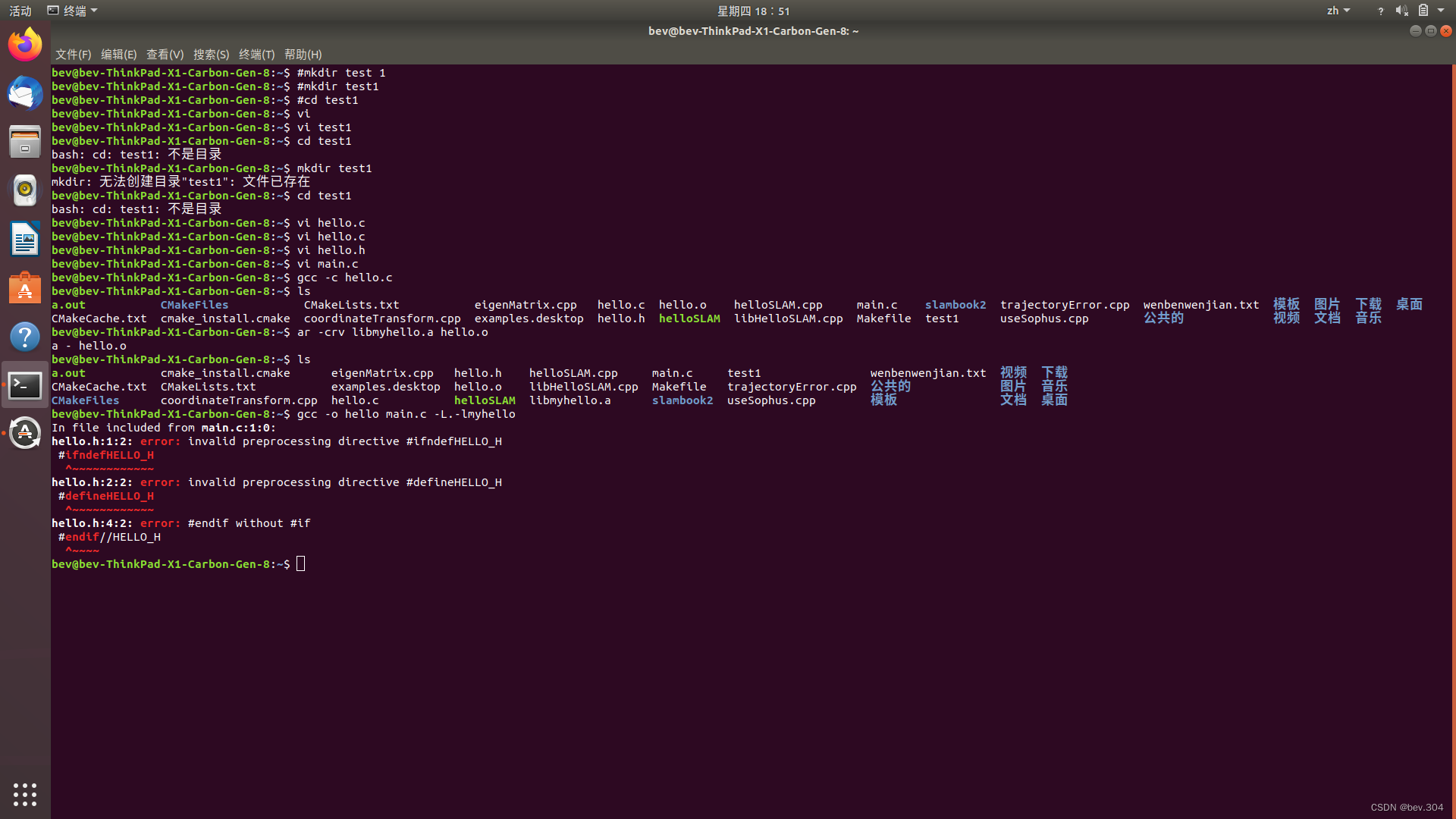Click the 'vi main.c' command
The width and height of the screenshot is (1456, 819).
pyautogui.click(x=328, y=264)
